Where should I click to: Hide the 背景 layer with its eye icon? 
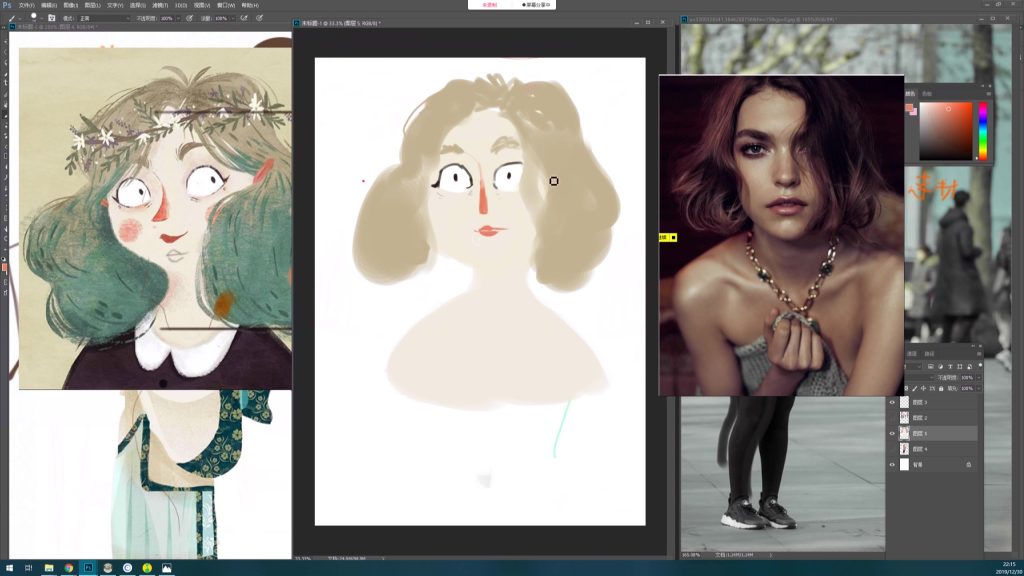[892, 464]
